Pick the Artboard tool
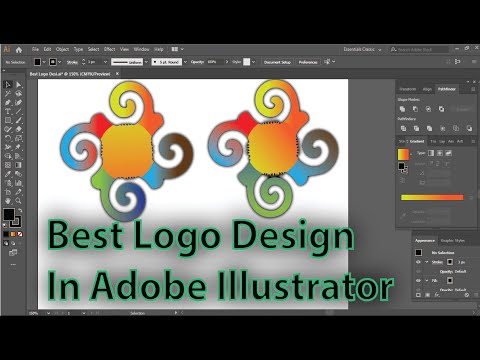This screenshot has width=480, height=360. pos(8,192)
